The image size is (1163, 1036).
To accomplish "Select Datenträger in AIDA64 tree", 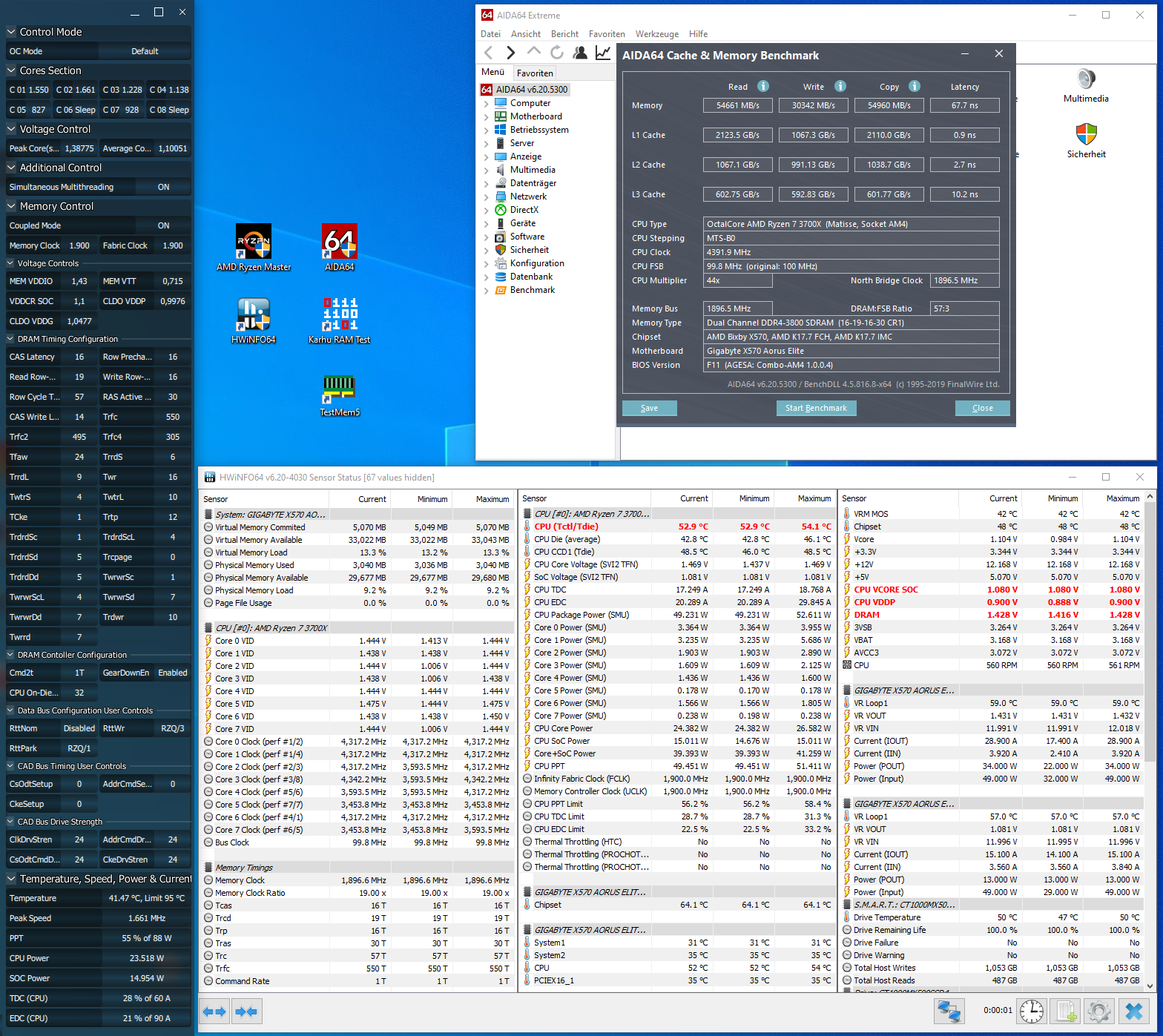I will pos(533,183).
